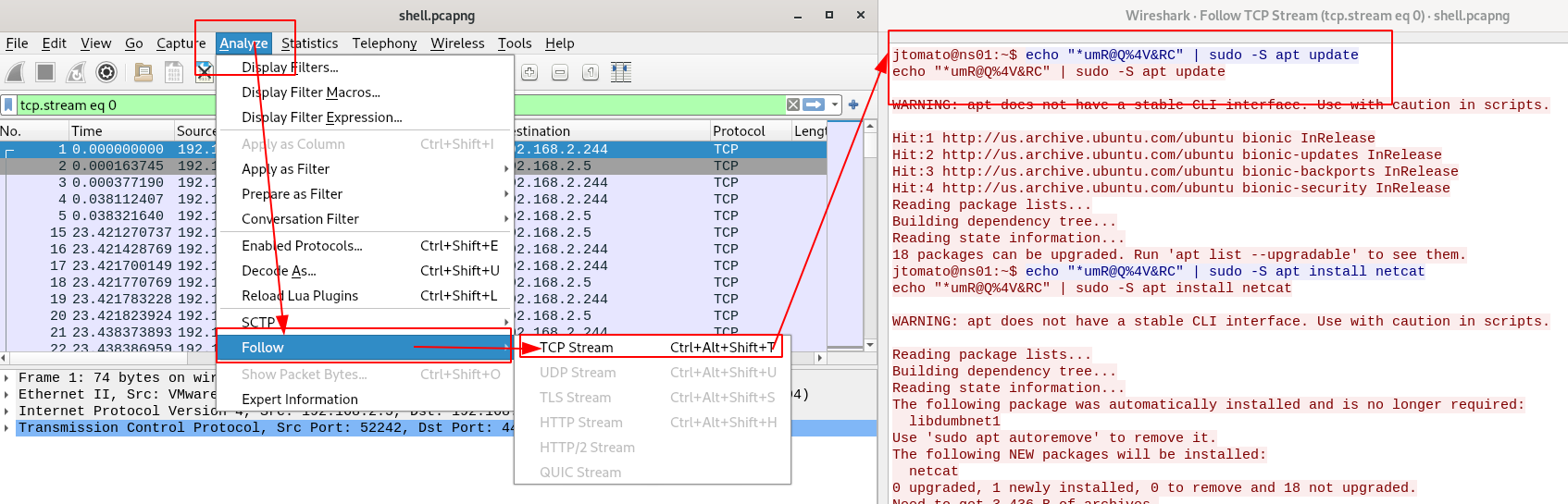1568x504 pixels.
Task: Open the Capture menu
Action: coord(180,43)
